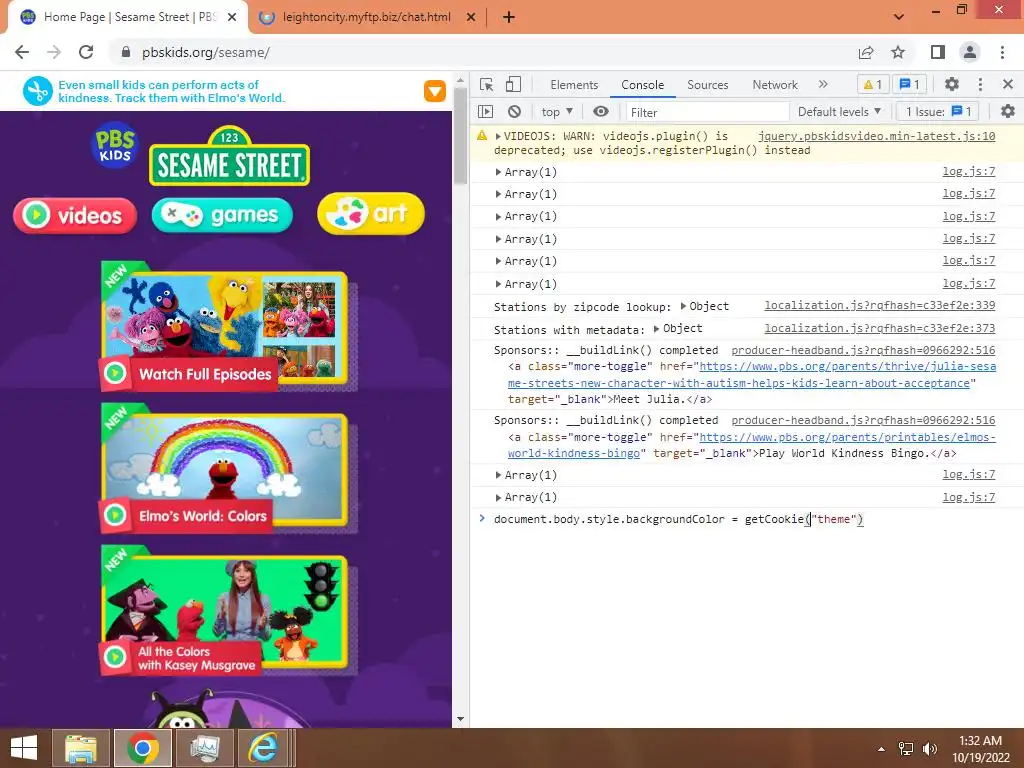Image resolution: width=1024 pixels, height=768 pixels.
Task: Open DevTools settings gear
Action: 952,84
